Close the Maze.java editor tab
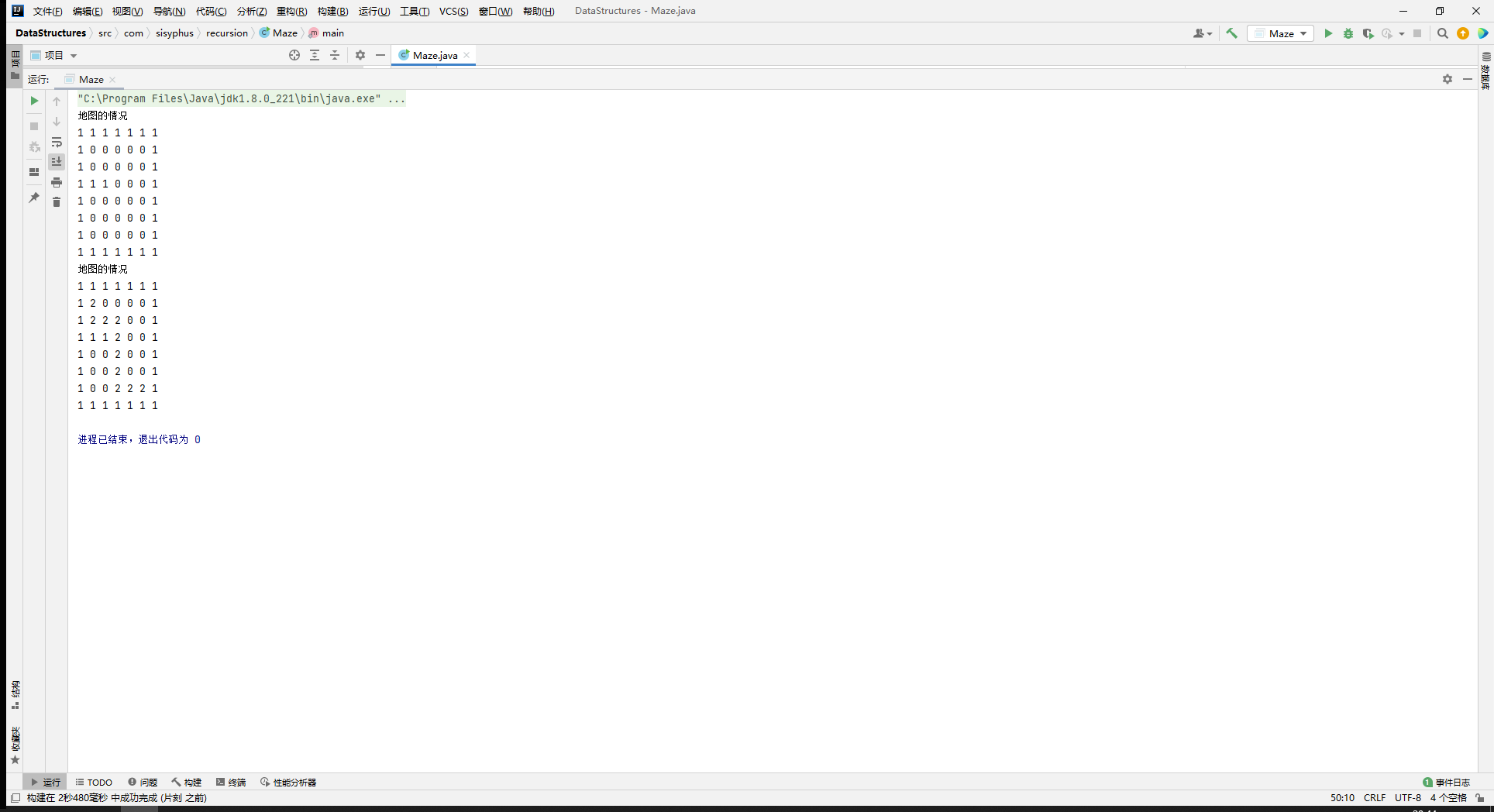Viewport: 1494px width, 812px height. [x=466, y=55]
